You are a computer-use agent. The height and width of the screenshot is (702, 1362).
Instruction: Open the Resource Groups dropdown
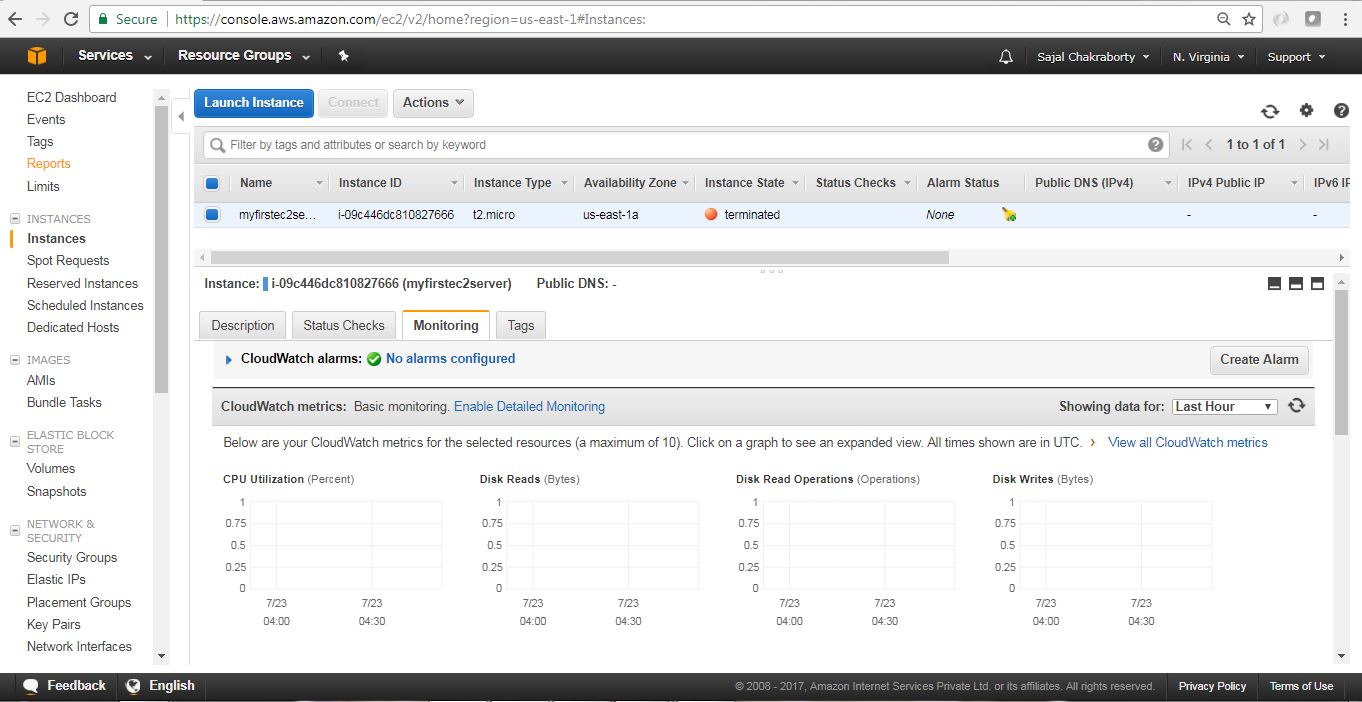243,56
